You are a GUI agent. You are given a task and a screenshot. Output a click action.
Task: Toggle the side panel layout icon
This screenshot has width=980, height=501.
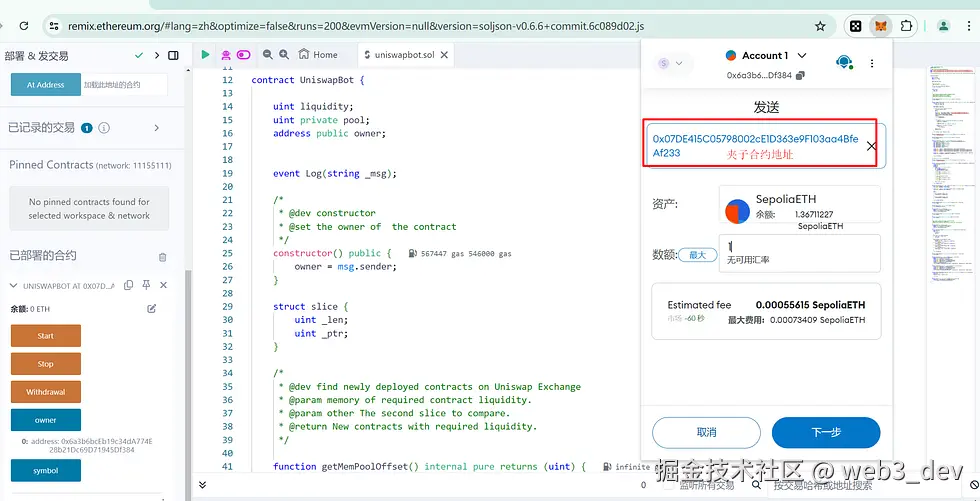coord(173,56)
